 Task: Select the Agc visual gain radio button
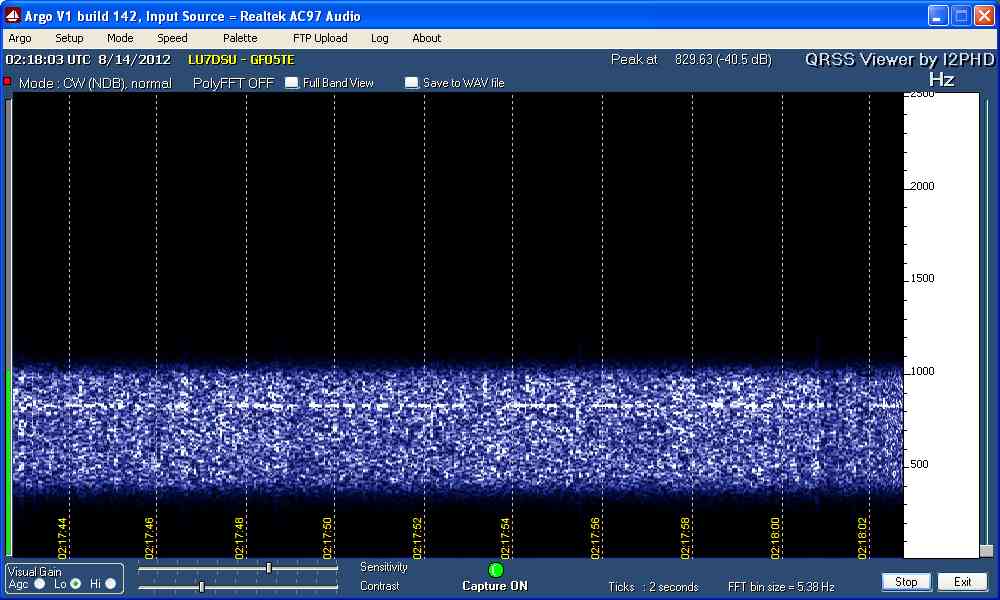[x=40, y=584]
